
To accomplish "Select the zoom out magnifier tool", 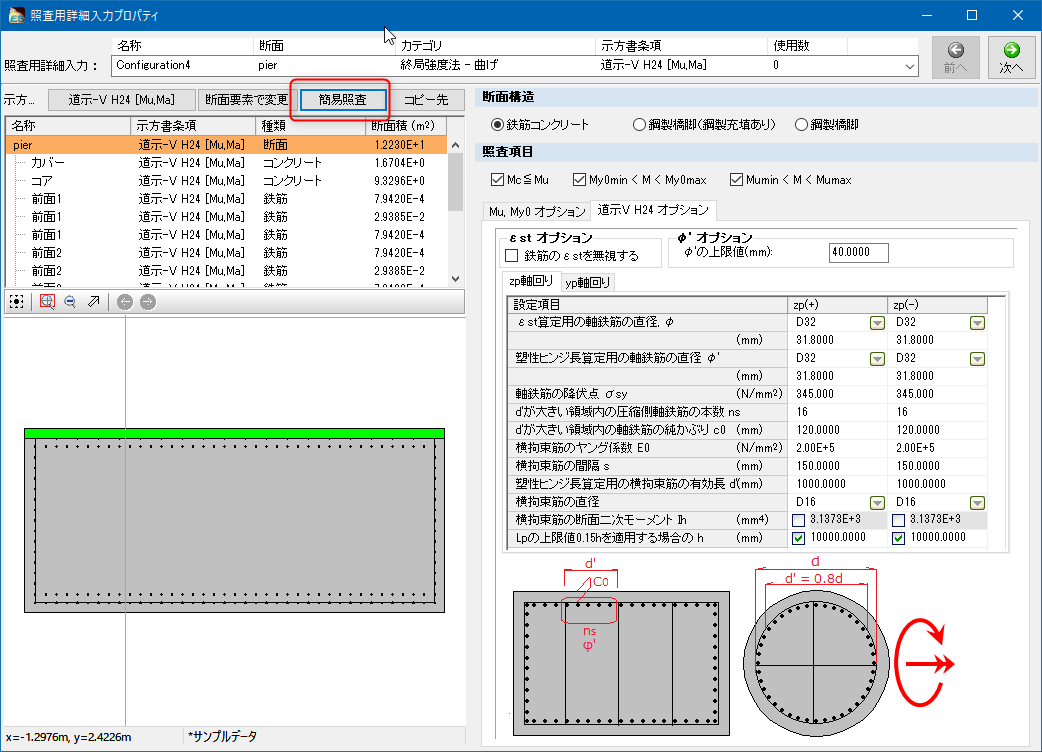I will pyautogui.click(x=70, y=302).
